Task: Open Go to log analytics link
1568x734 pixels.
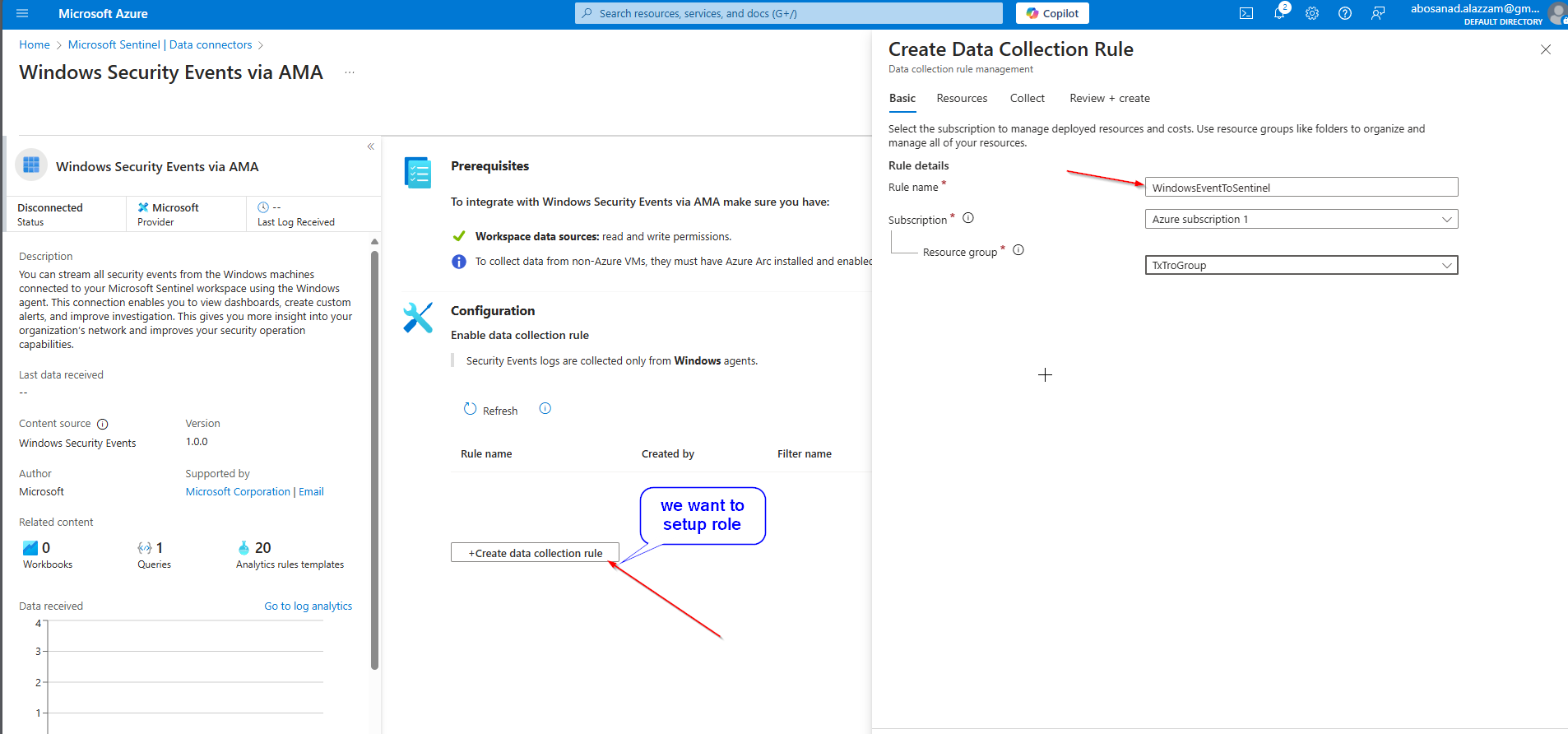Action: click(x=308, y=606)
